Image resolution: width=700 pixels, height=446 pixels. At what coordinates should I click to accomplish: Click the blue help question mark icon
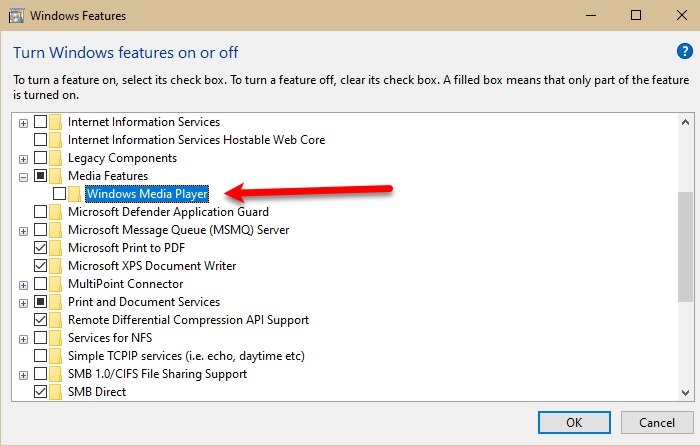tap(684, 51)
